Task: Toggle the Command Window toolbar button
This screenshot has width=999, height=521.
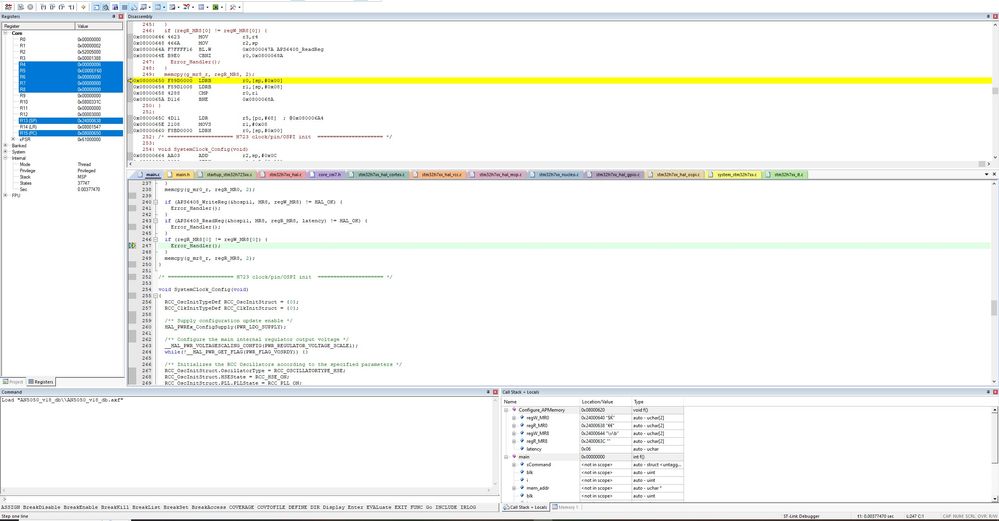Action: [x=96, y=7]
